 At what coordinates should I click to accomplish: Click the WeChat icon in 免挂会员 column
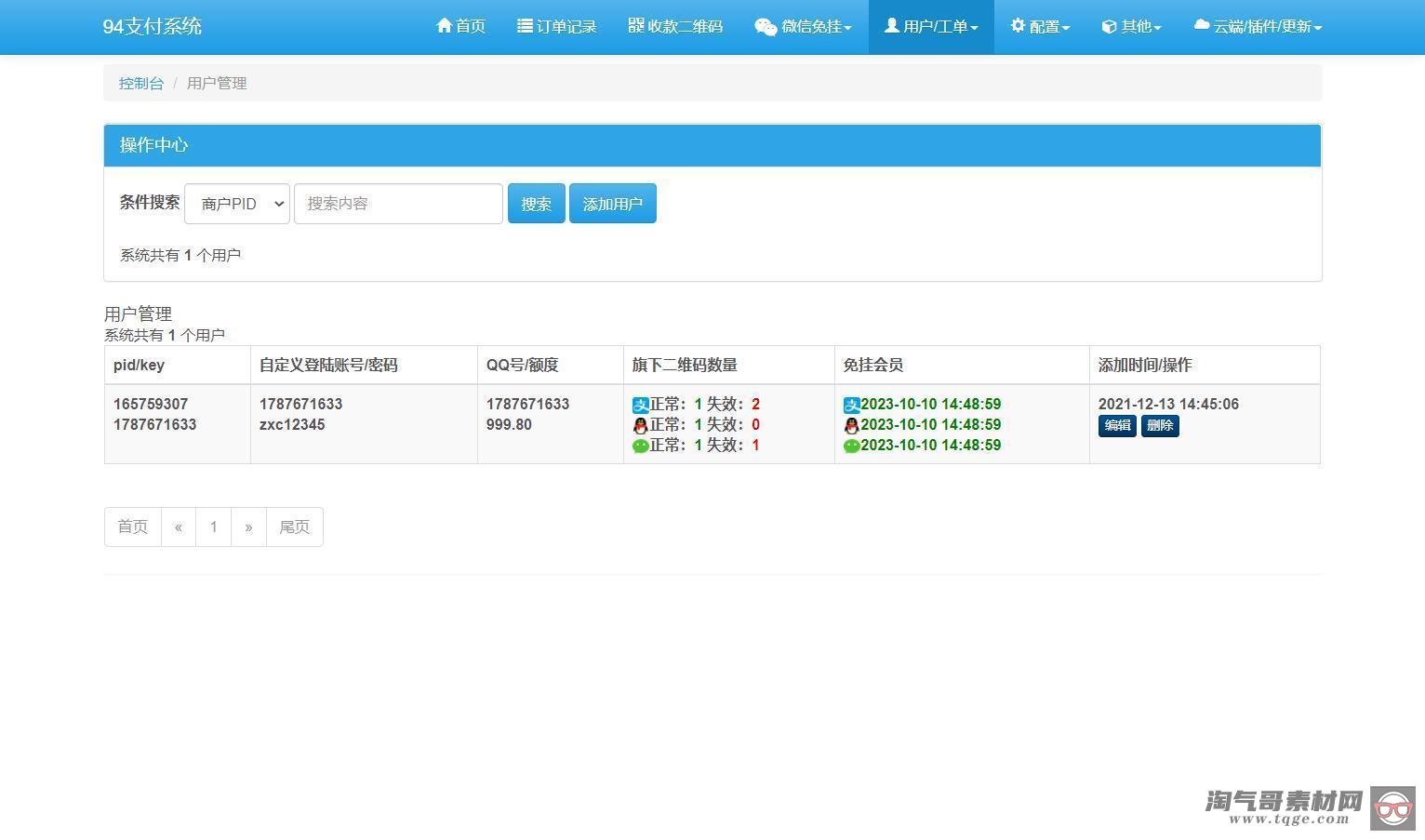(852, 447)
